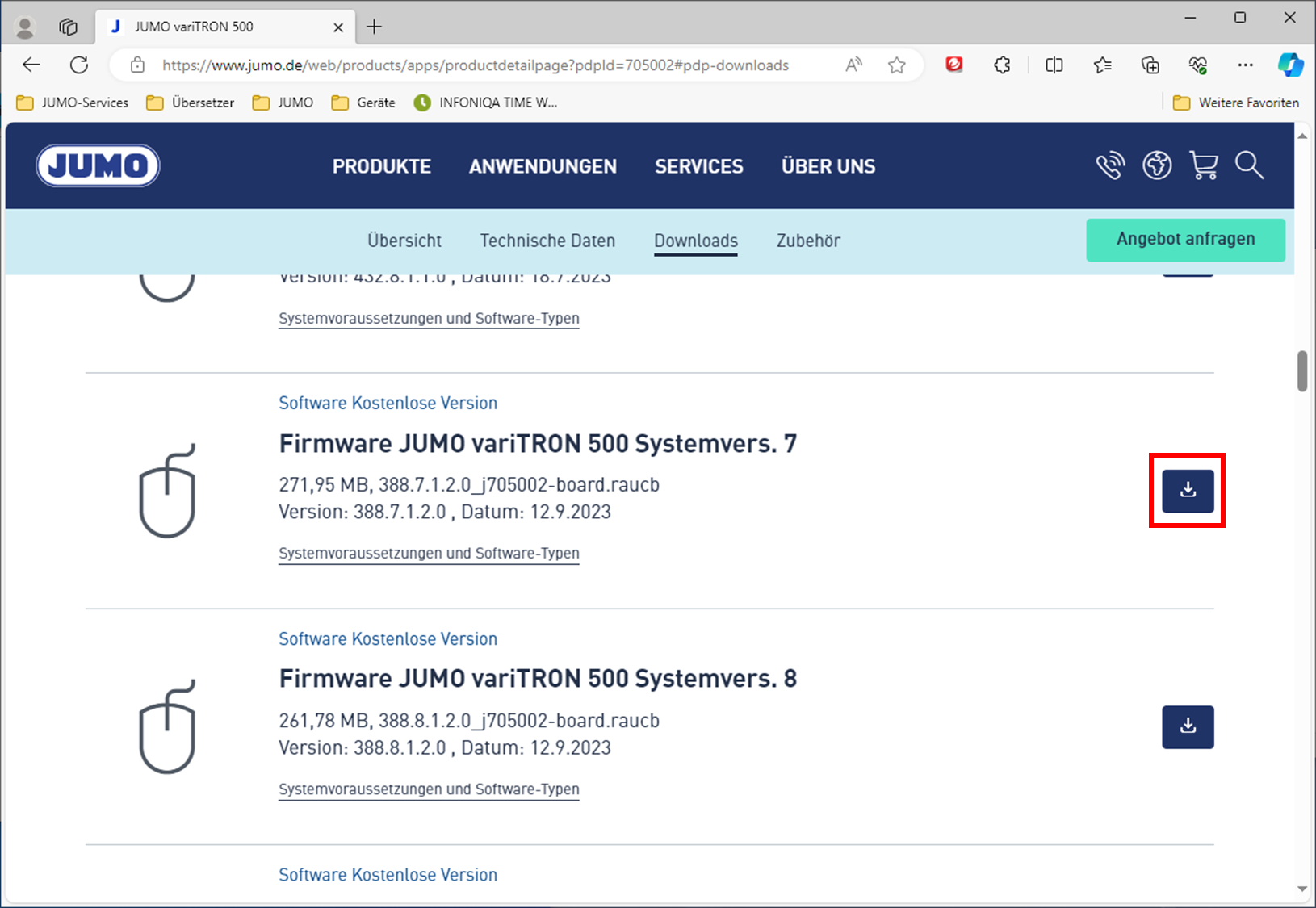Image resolution: width=1316 pixels, height=908 pixels.
Task: Switch to Technische Daten tab
Action: 547,241
